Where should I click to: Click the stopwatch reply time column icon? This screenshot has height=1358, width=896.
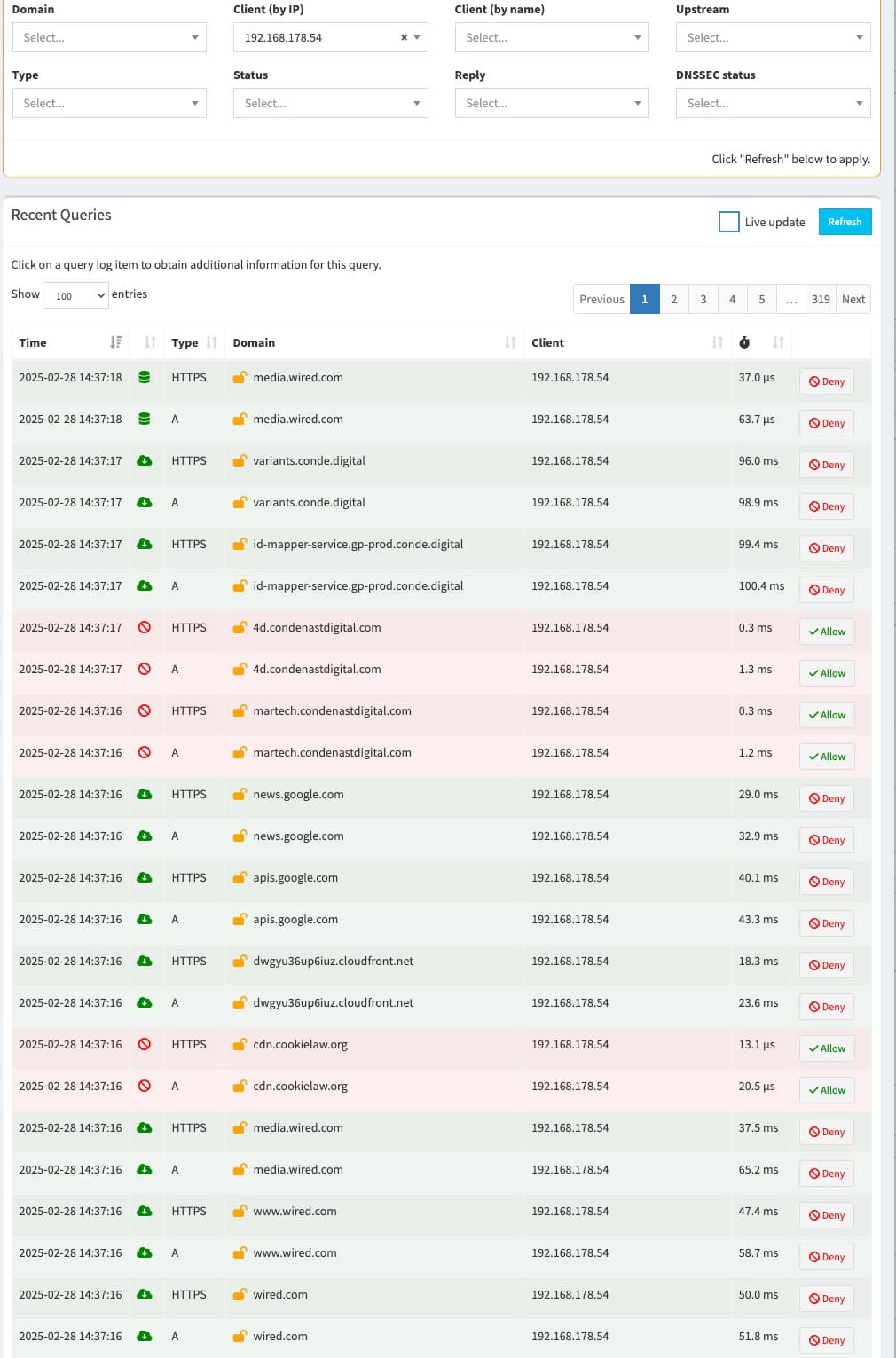744,342
